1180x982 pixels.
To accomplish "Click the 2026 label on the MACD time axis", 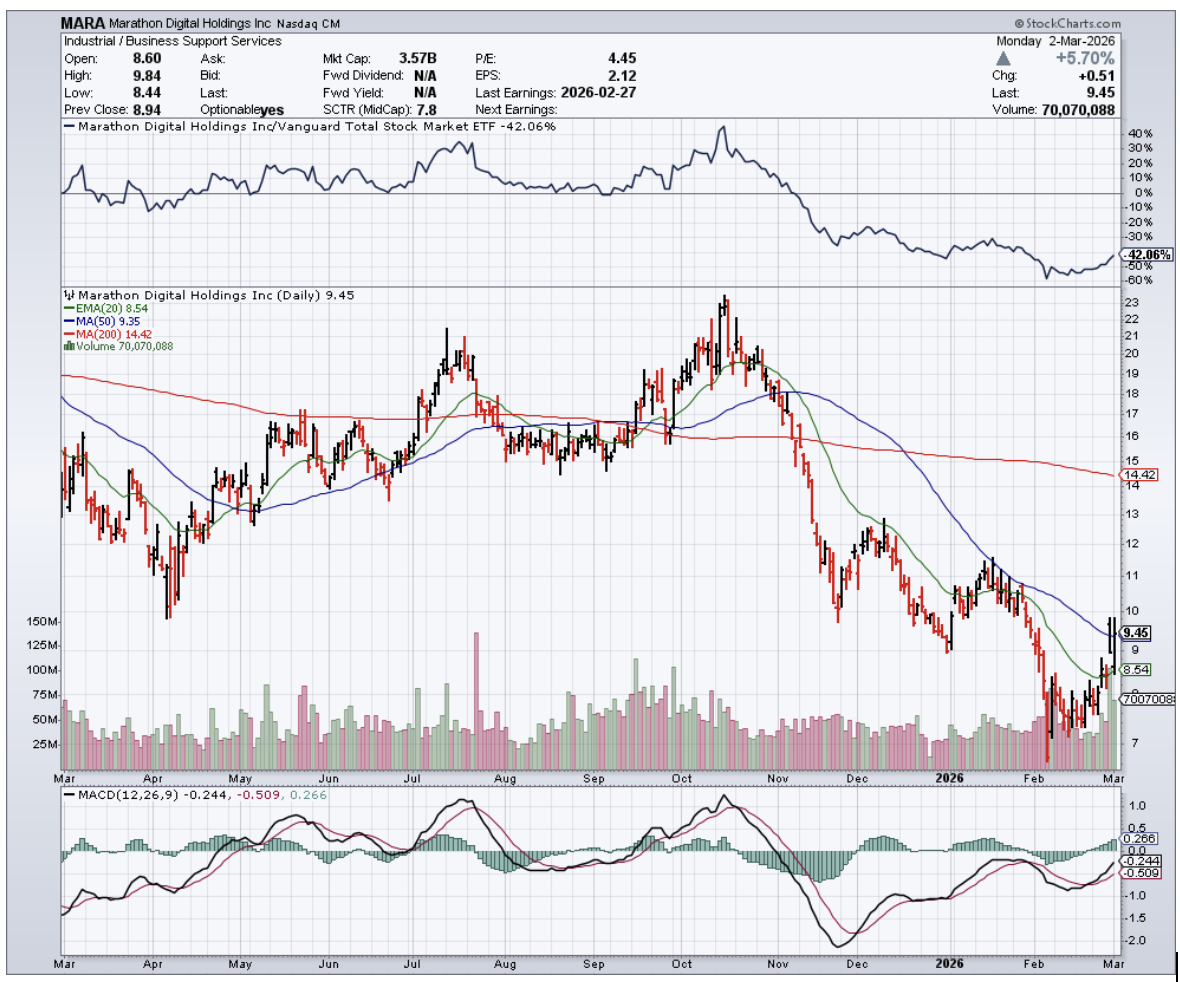I will (948, 965).
